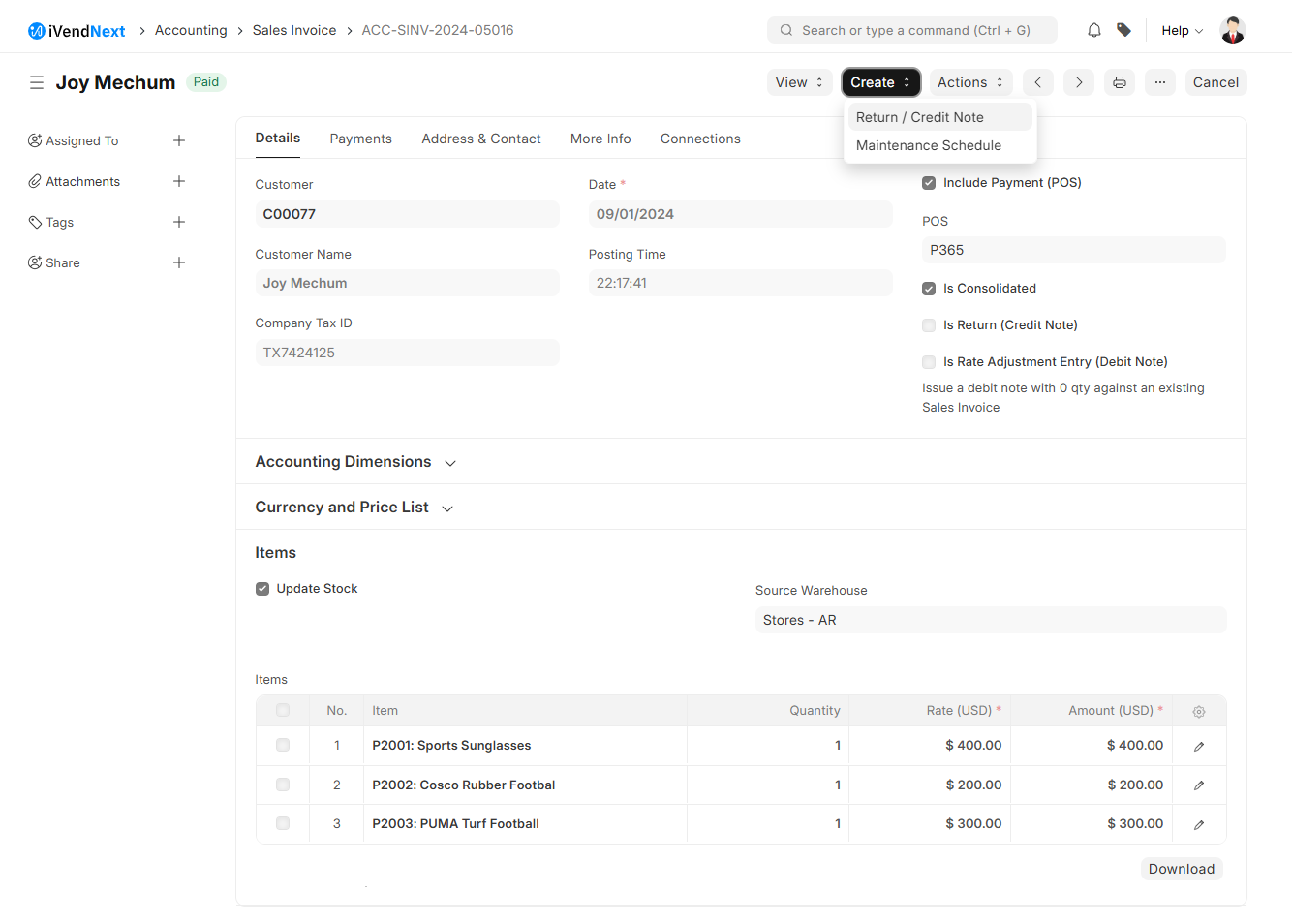The width and height of the screenshot is (1292, 924).
Task: Open item link P2001: Sports Sunglasses
Action: tap(451, 746)
